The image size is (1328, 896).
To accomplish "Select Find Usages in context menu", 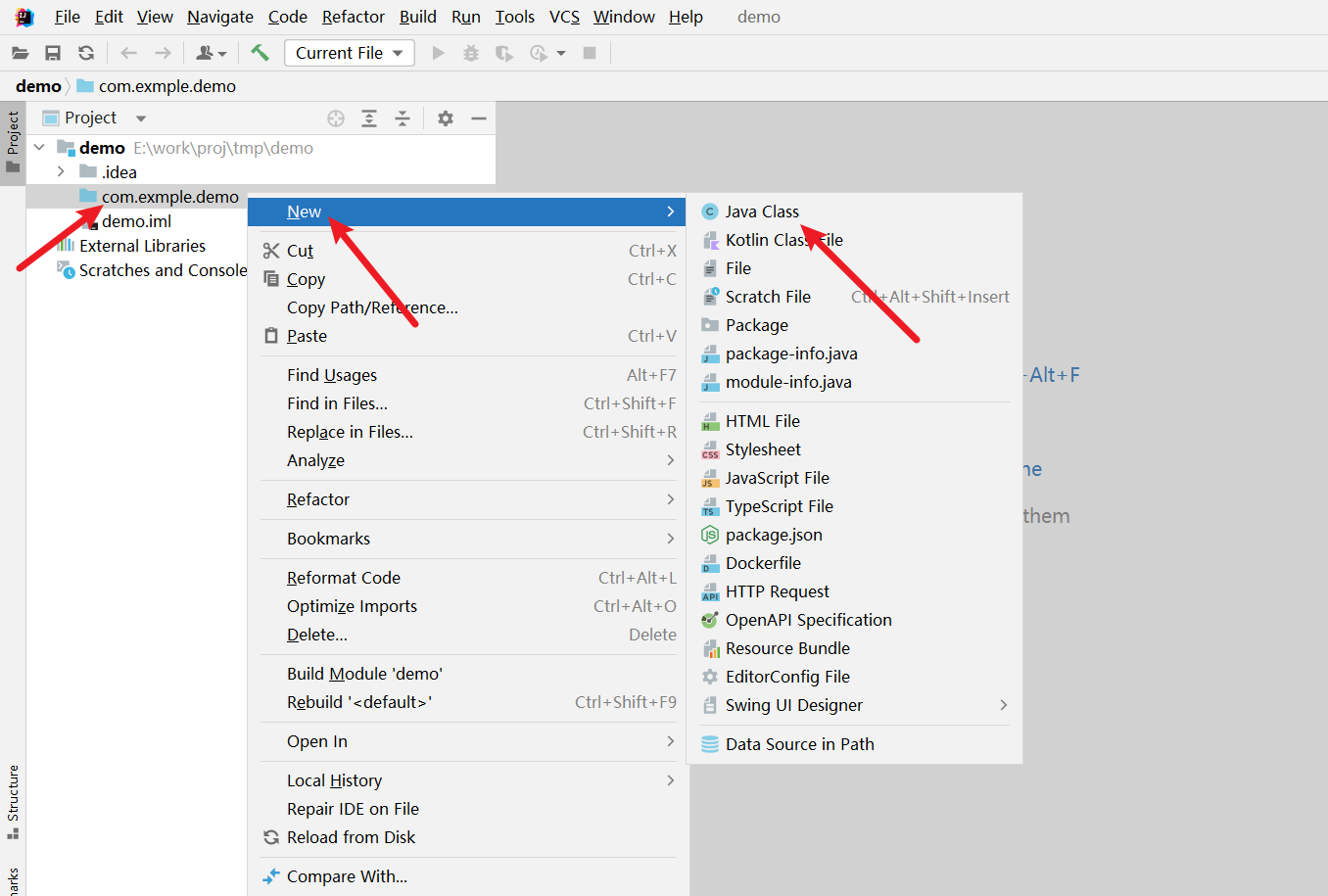I will (466, 375).
